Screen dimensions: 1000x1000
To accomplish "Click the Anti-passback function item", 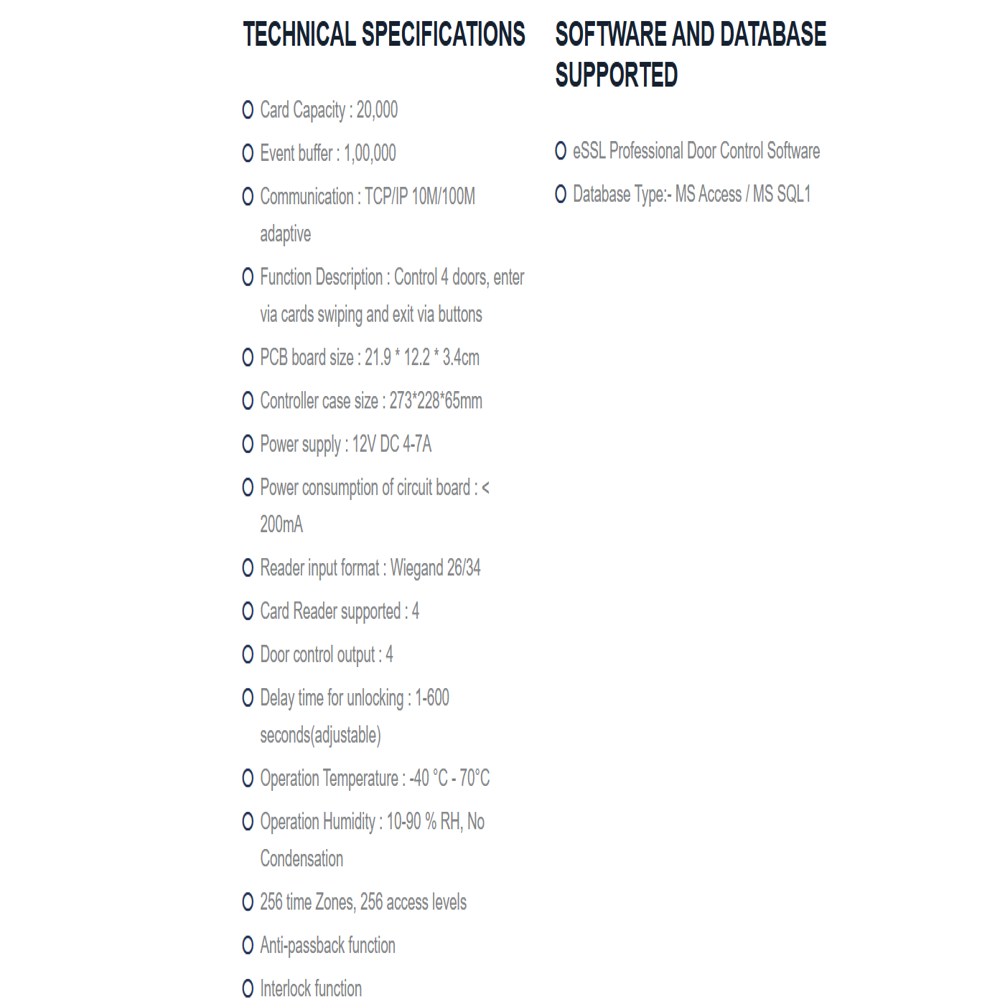I will pyautogui.click(x=328, y=946).
